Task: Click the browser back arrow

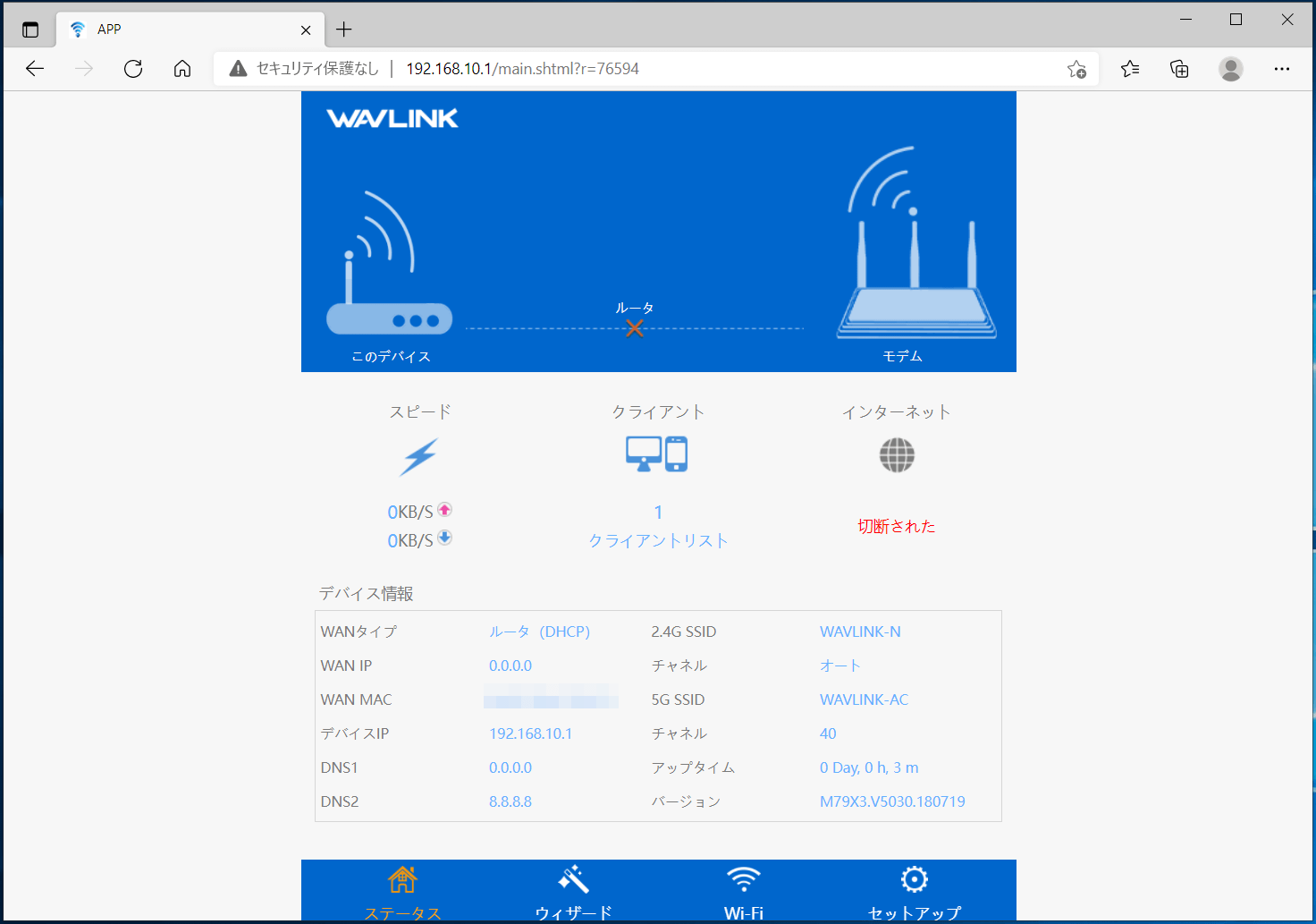Action: coord(35,69)
